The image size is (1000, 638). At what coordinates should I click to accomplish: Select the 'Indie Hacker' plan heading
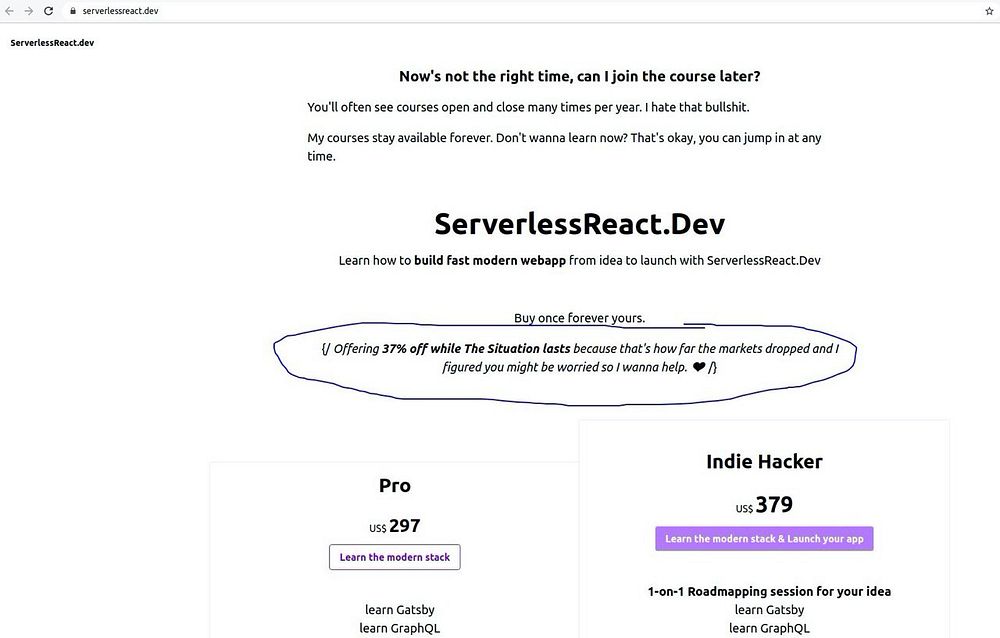tap(764, 461)
